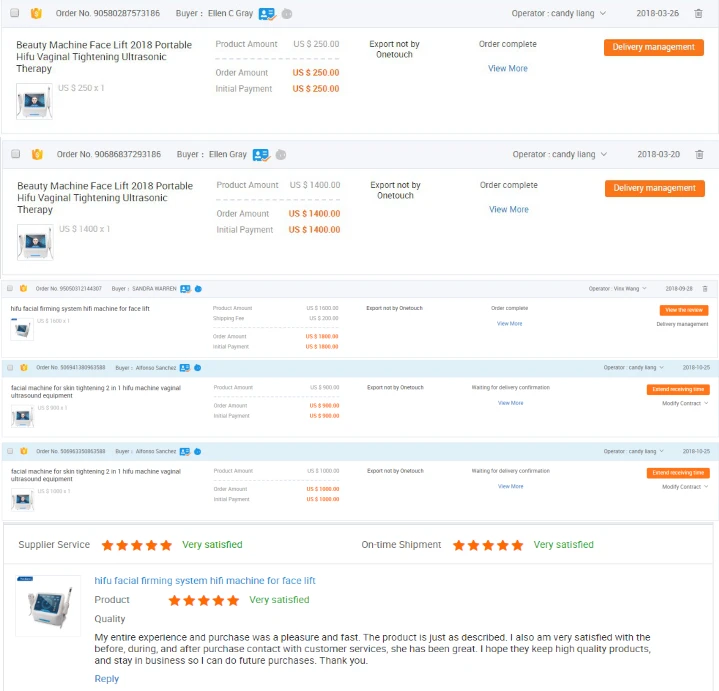Click the shield icon on the US $900 Alfonso Sanchez order

tap(24, 367)
